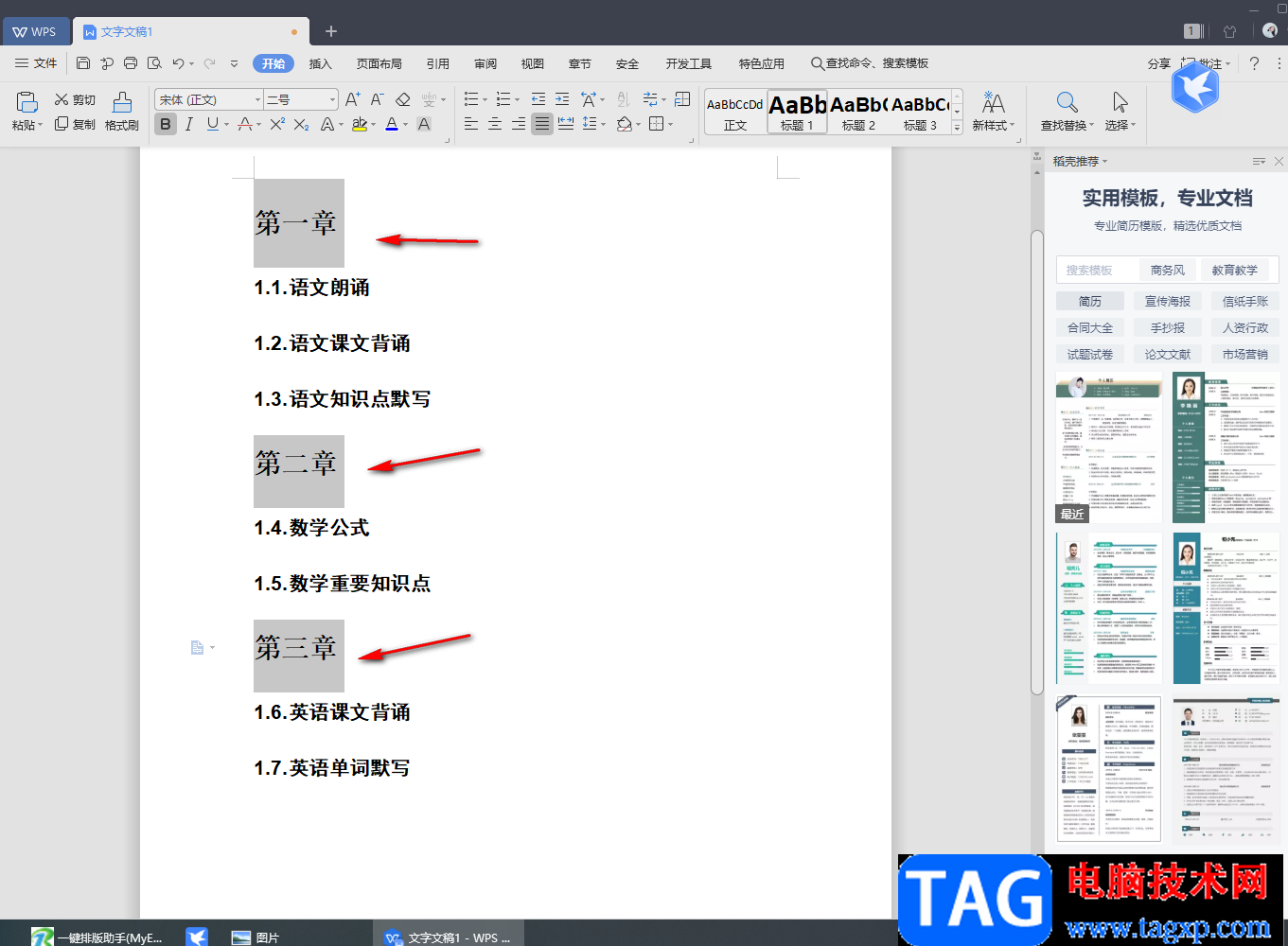This screenshot has height=946, width=1288.
Task: Open the 文件 menu
Action: tap(37, 63)
